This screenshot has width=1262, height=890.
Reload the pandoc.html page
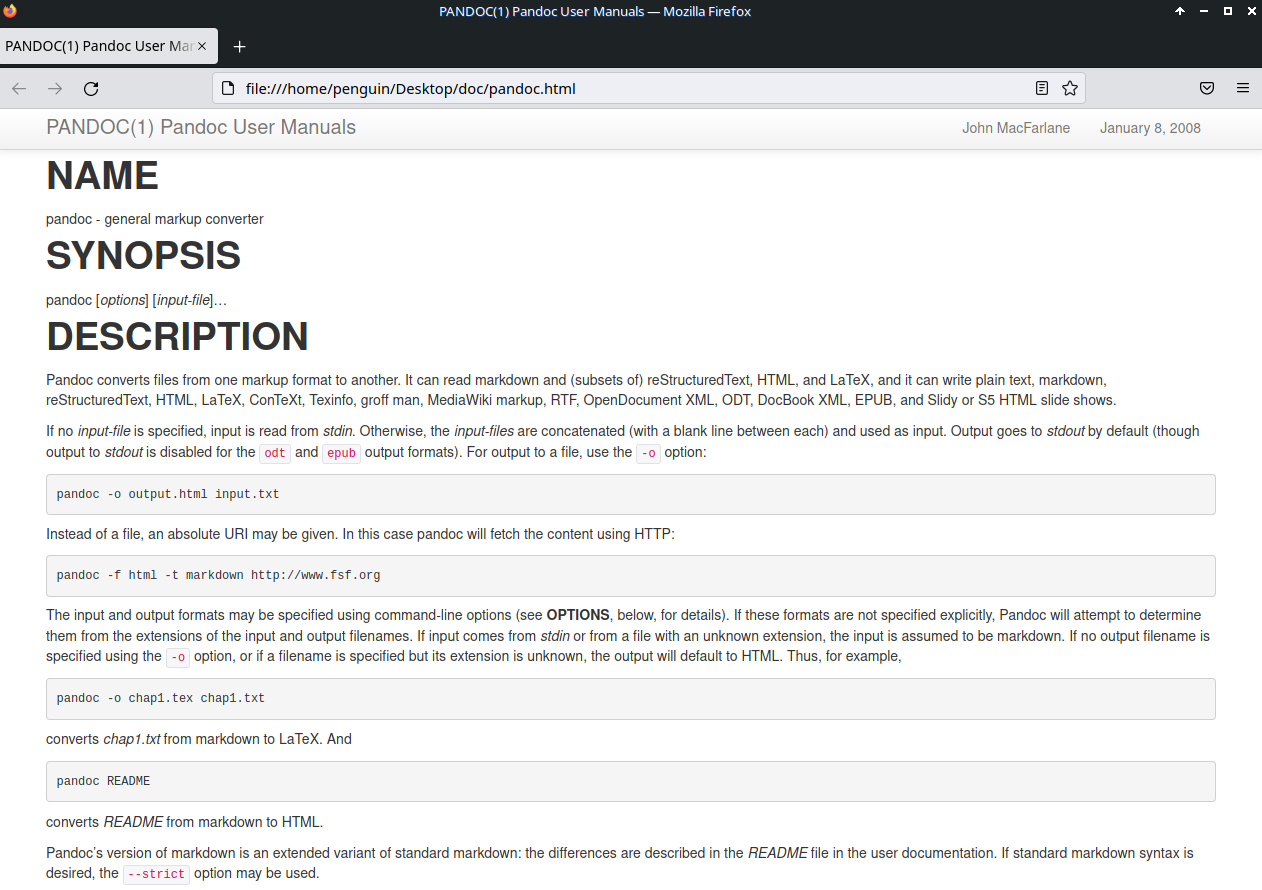pyautogui.click(x=90, y=88)
